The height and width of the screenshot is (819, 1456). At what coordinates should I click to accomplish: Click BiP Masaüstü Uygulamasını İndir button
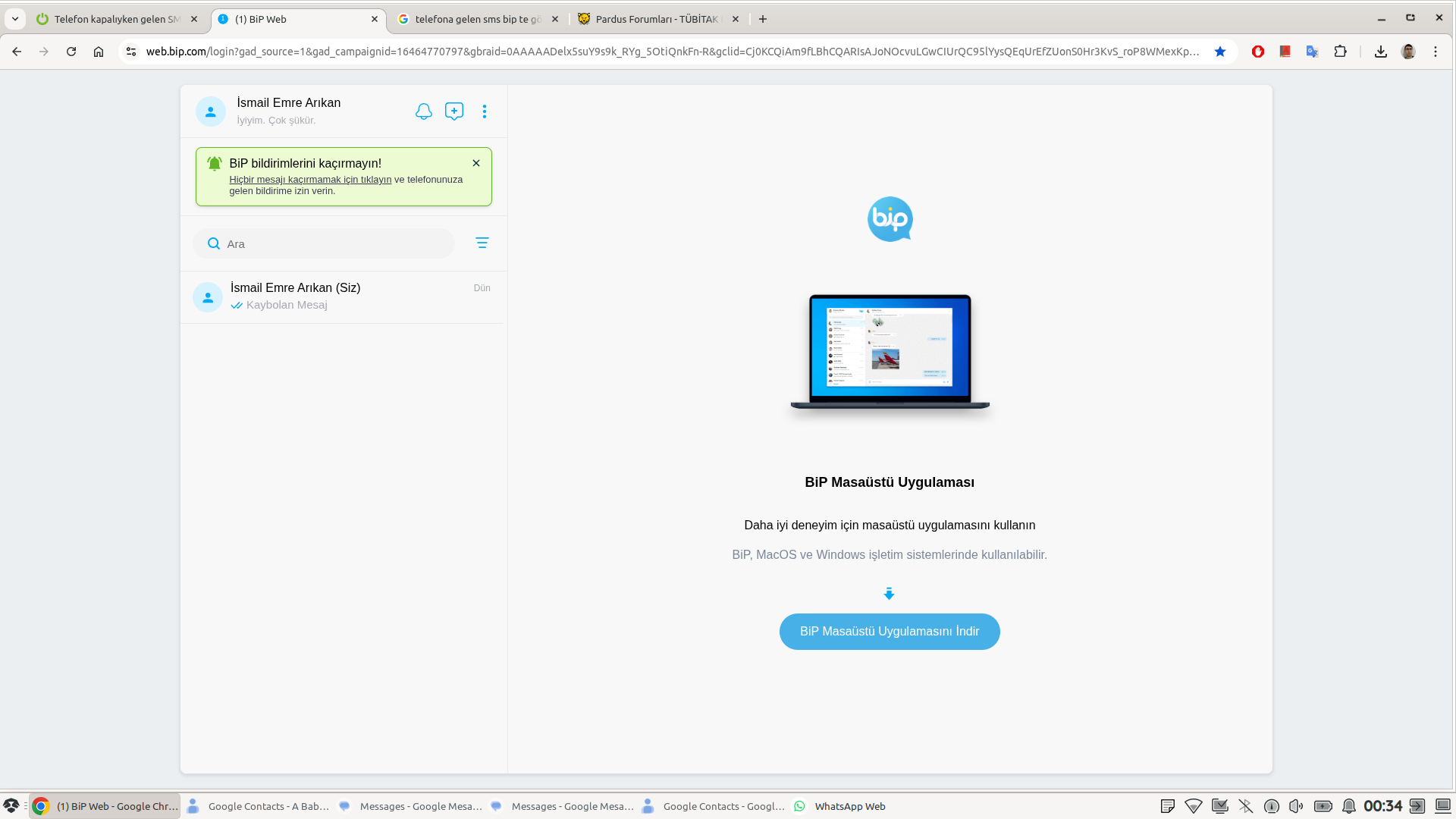click(889, 632)
